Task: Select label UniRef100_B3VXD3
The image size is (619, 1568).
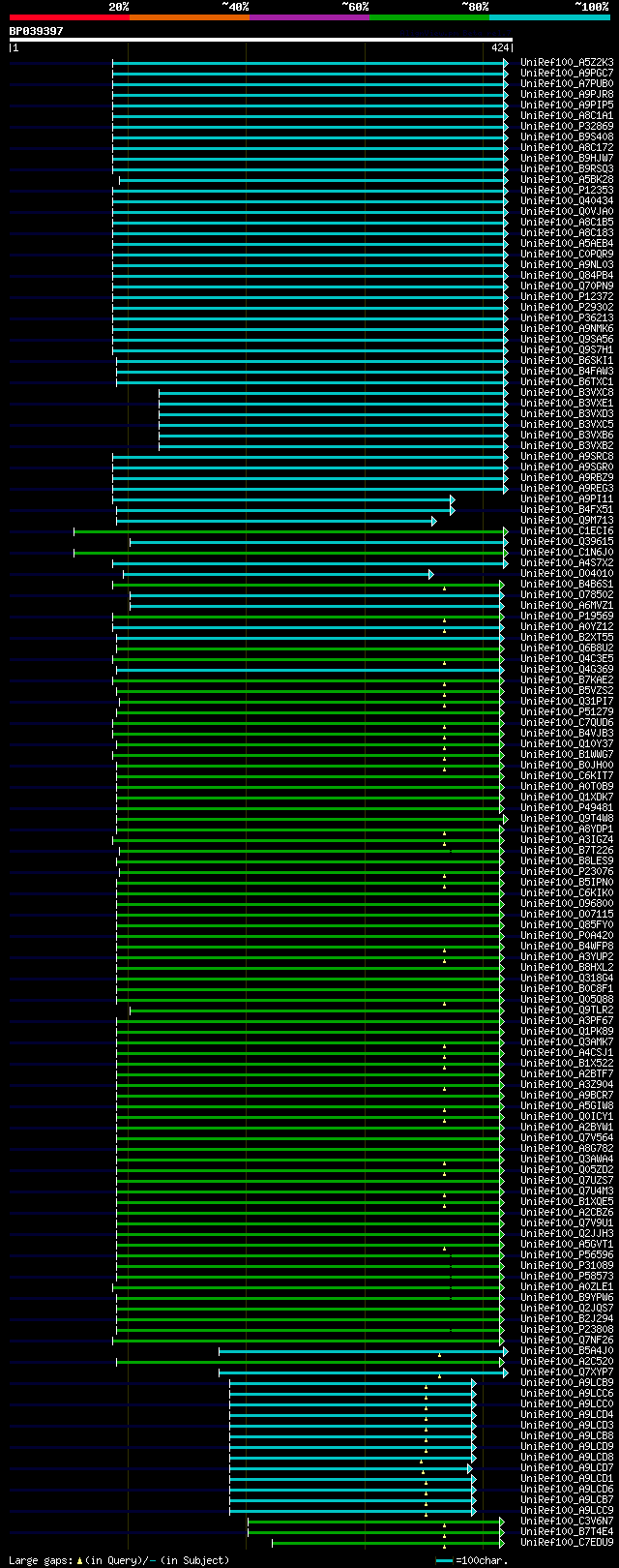Action: 567,414
